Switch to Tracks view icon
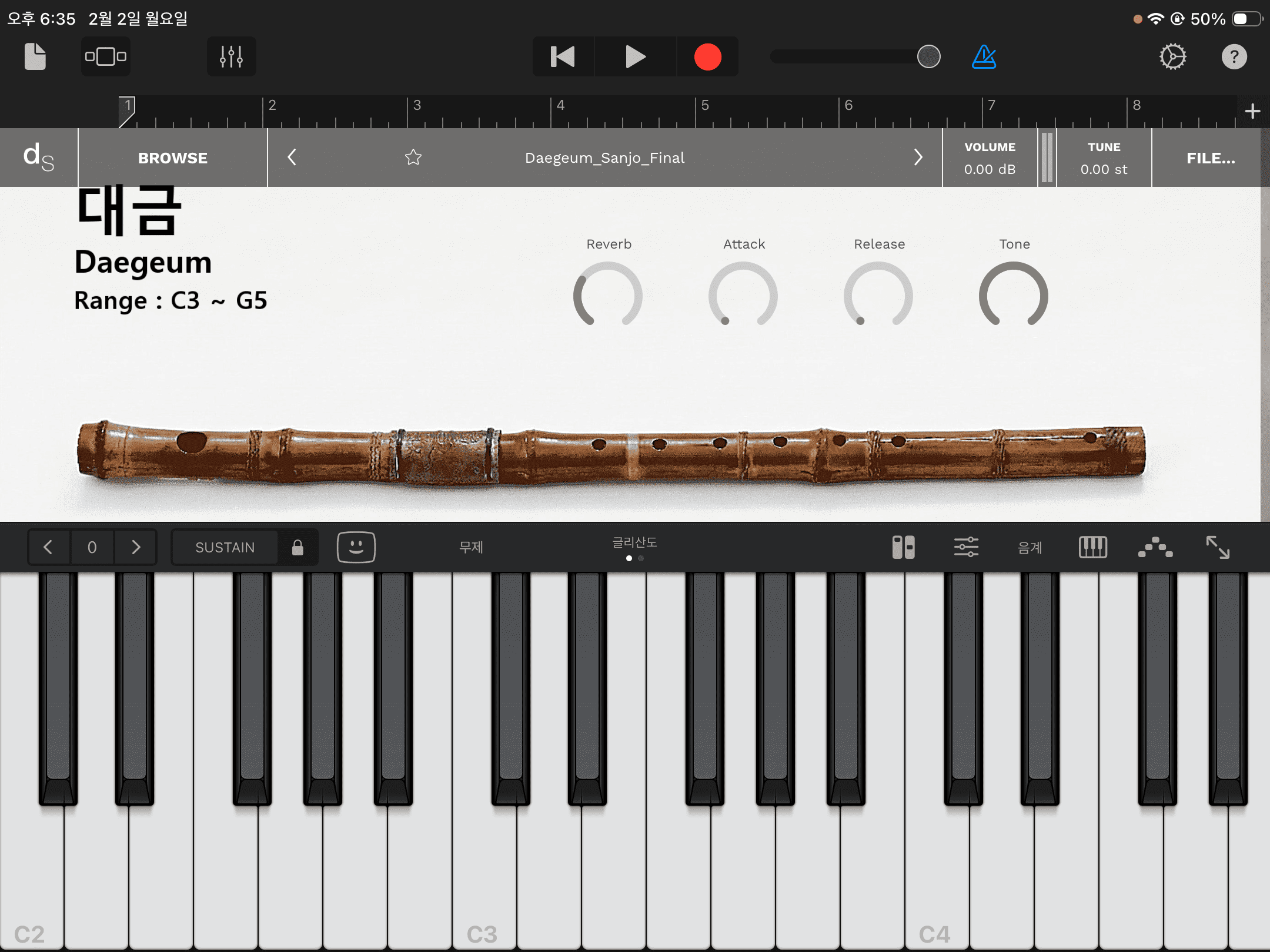 pyautogui.click(x=106, y=57)
